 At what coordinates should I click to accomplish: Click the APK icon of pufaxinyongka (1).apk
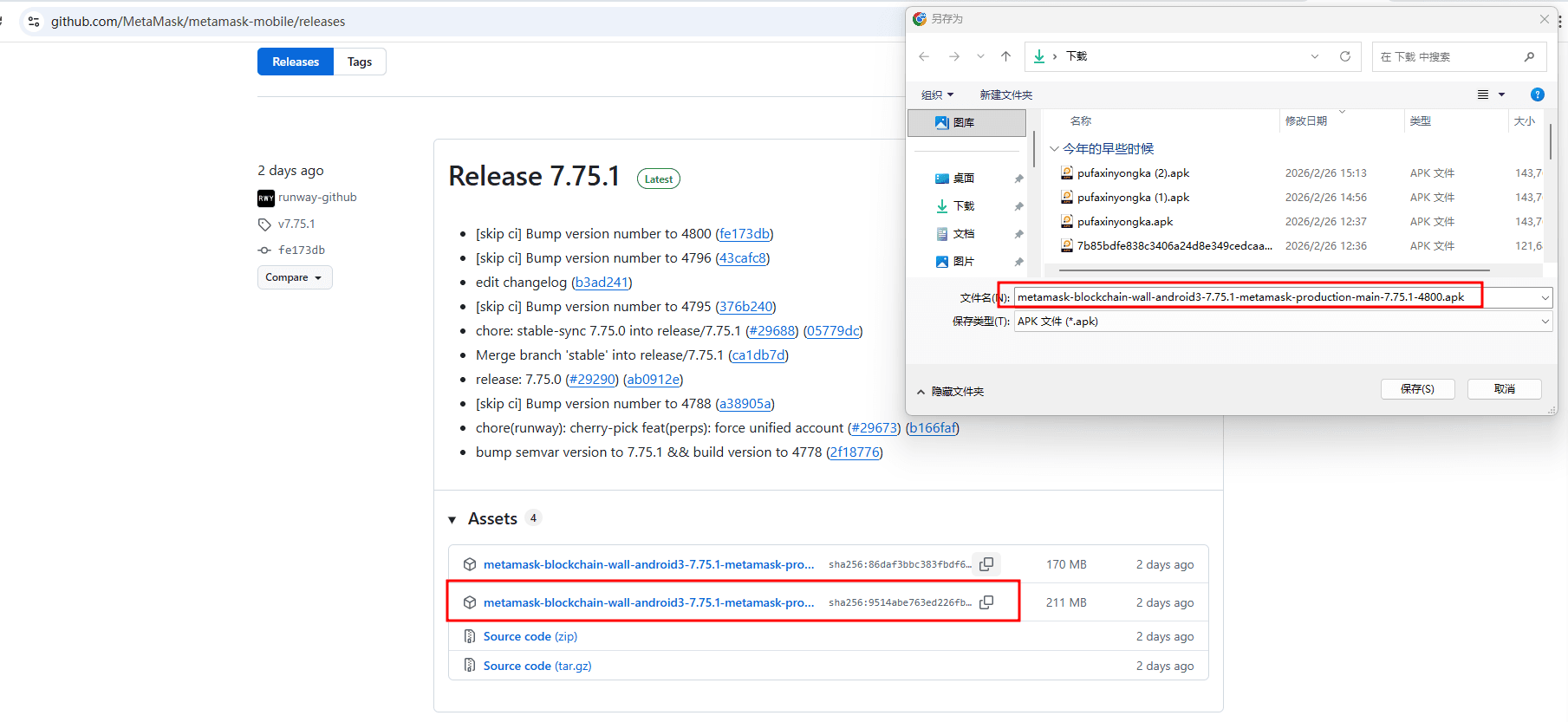[1067, 198]
